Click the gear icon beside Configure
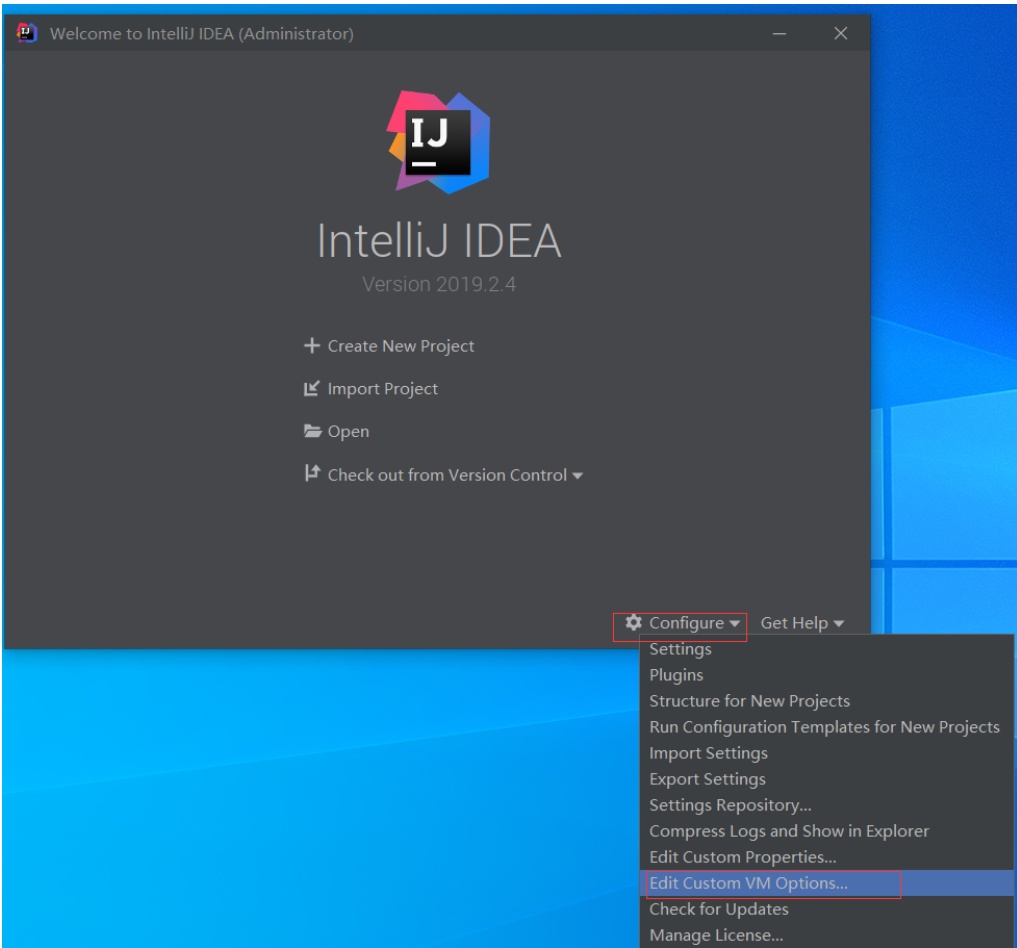 click(x=634, y=622)
